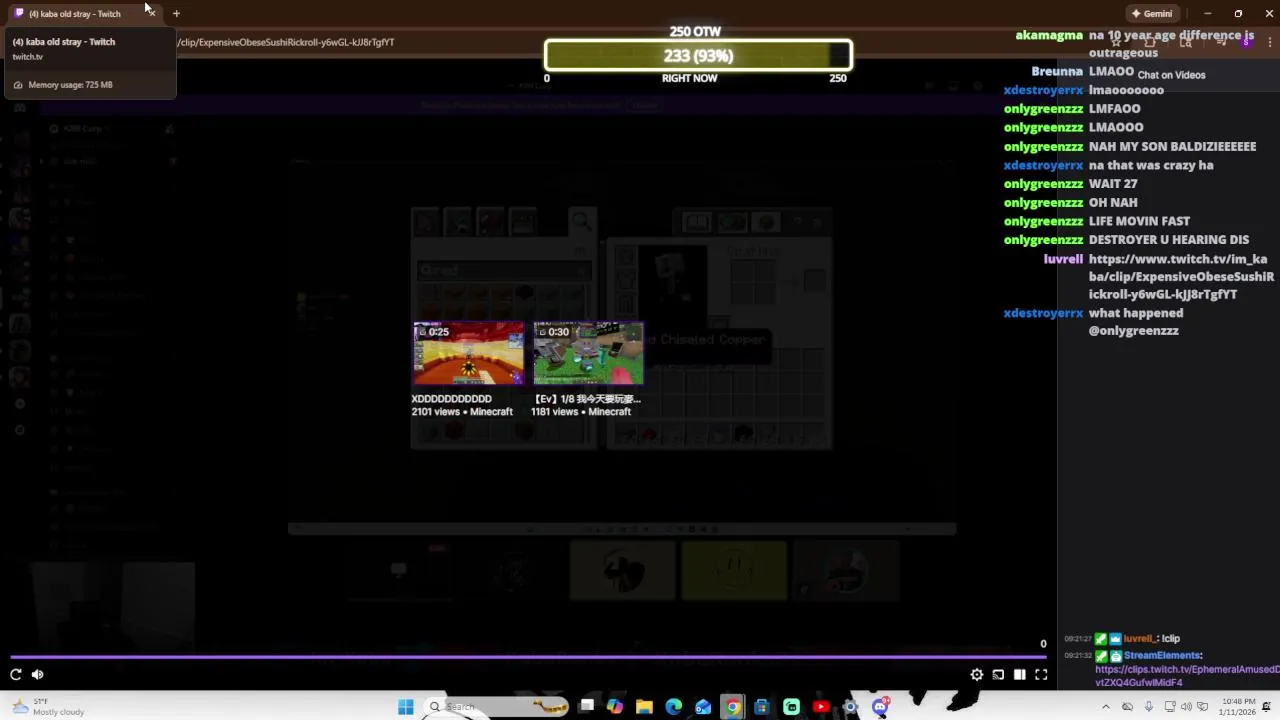Open the green app icon beside Microsoft Store

click(792, 707)
